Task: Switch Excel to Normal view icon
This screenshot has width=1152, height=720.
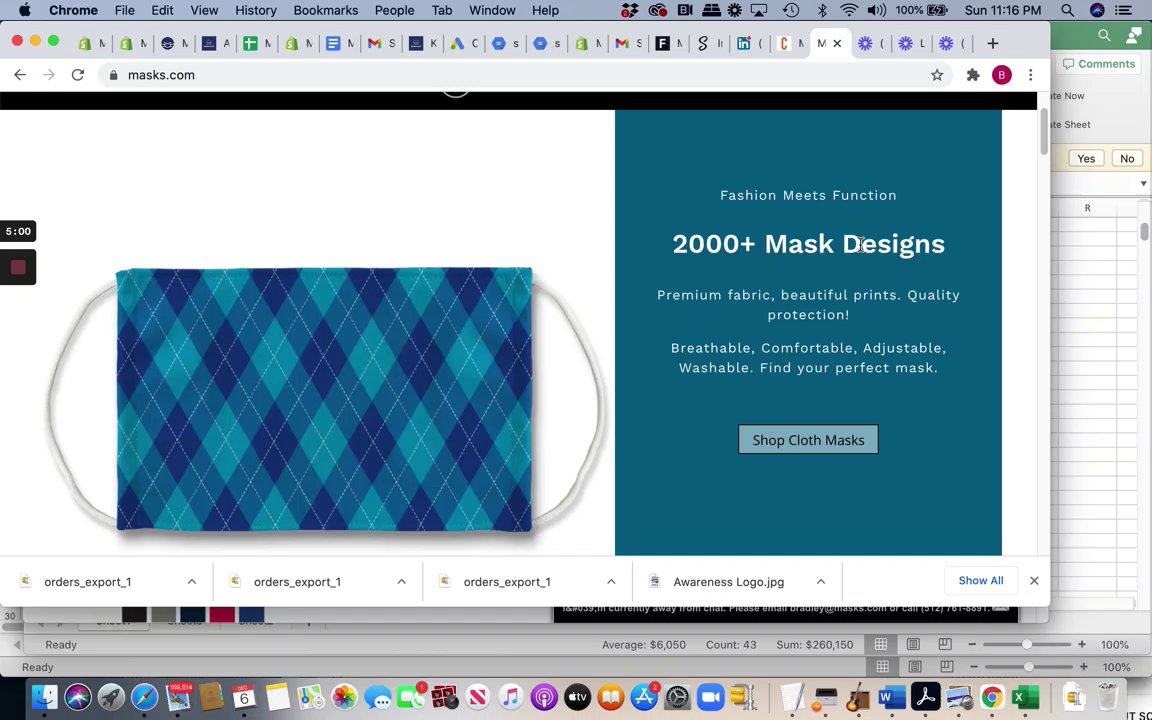Action: point(881,644)
